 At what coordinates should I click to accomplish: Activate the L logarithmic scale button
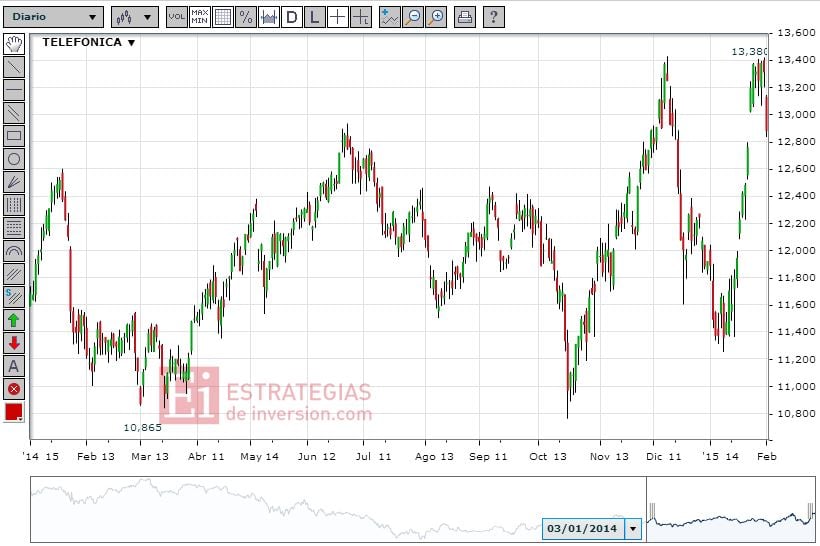(315, 17)
